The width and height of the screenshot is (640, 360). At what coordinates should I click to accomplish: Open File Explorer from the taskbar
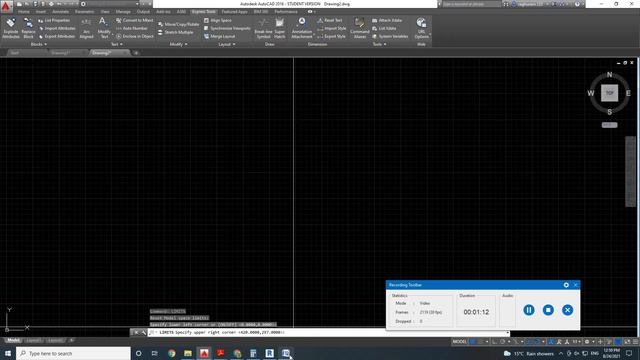pyautogui.click(x=188, y=353)
